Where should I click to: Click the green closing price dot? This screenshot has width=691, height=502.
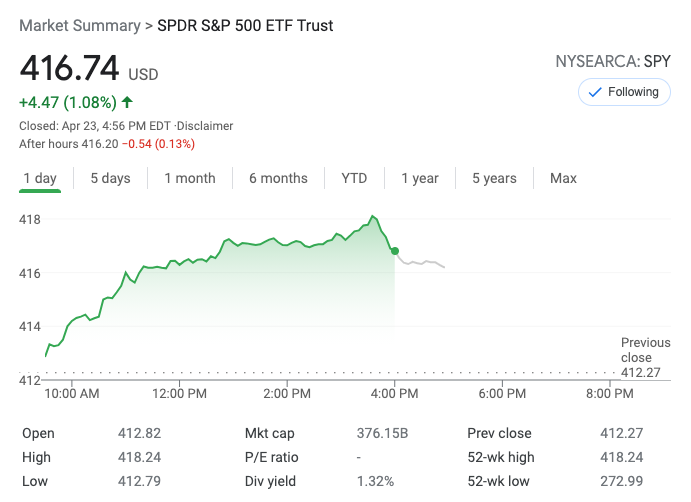pos(395,251)
